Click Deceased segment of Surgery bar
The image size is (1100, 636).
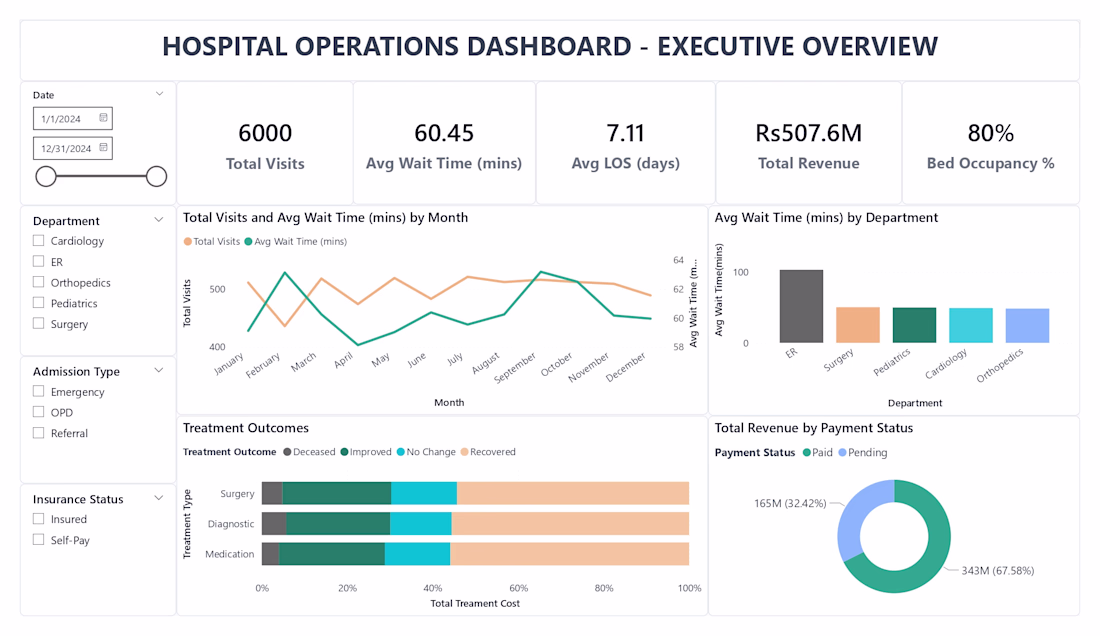tap(272, 493)
